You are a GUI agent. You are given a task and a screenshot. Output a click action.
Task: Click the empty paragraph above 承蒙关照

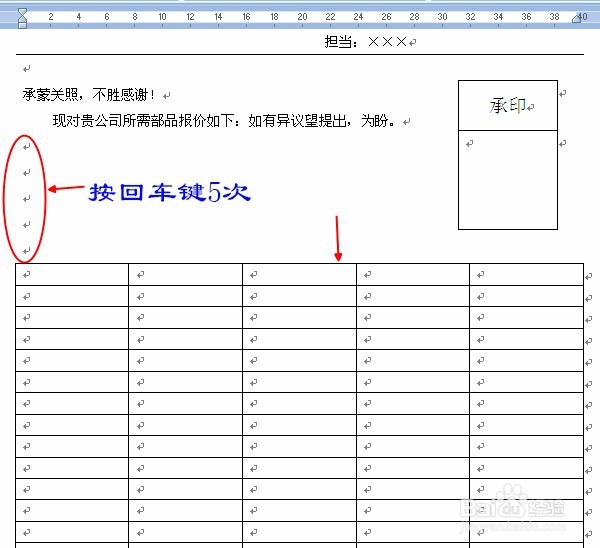[x=26, y=69]
